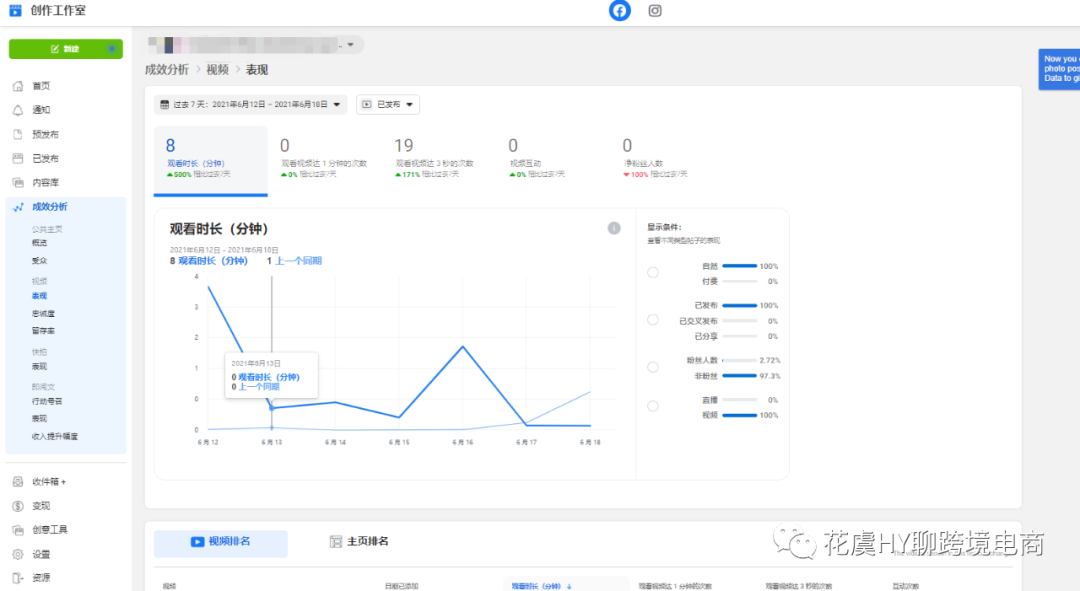The height and width of the screenshot is (591, 1080).
Task: Click the 互动次数 column header
Action: (x=906, y=586)
